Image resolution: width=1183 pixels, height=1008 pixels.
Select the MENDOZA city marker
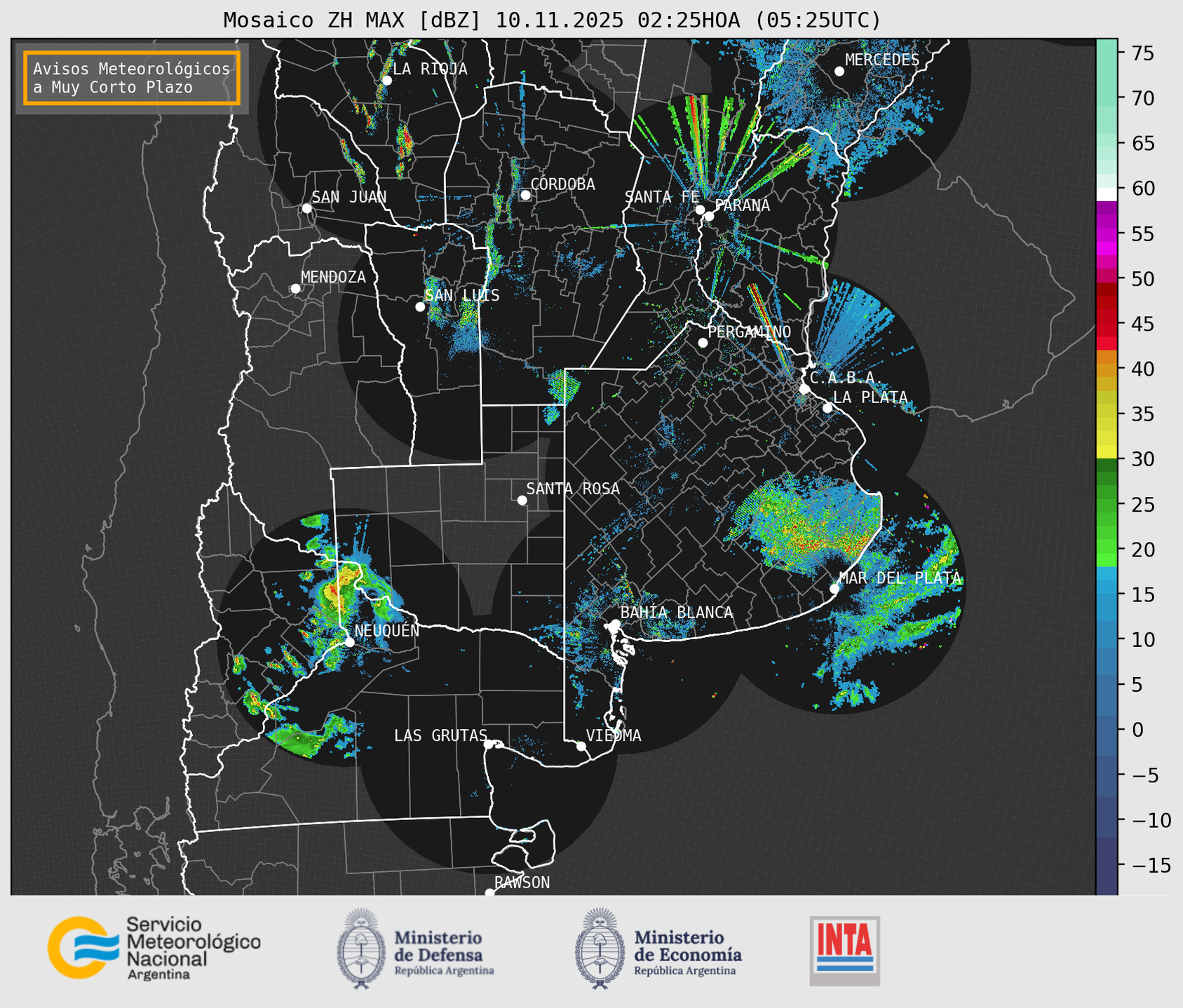coord(295,289)
